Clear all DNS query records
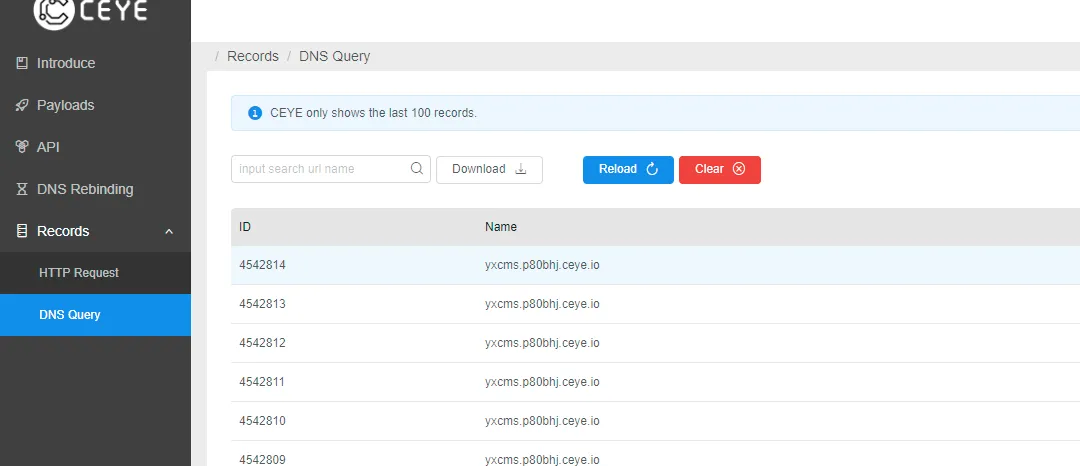This screenshot has height=466, width=1080. pyautogui.click(x=719, y=169)
